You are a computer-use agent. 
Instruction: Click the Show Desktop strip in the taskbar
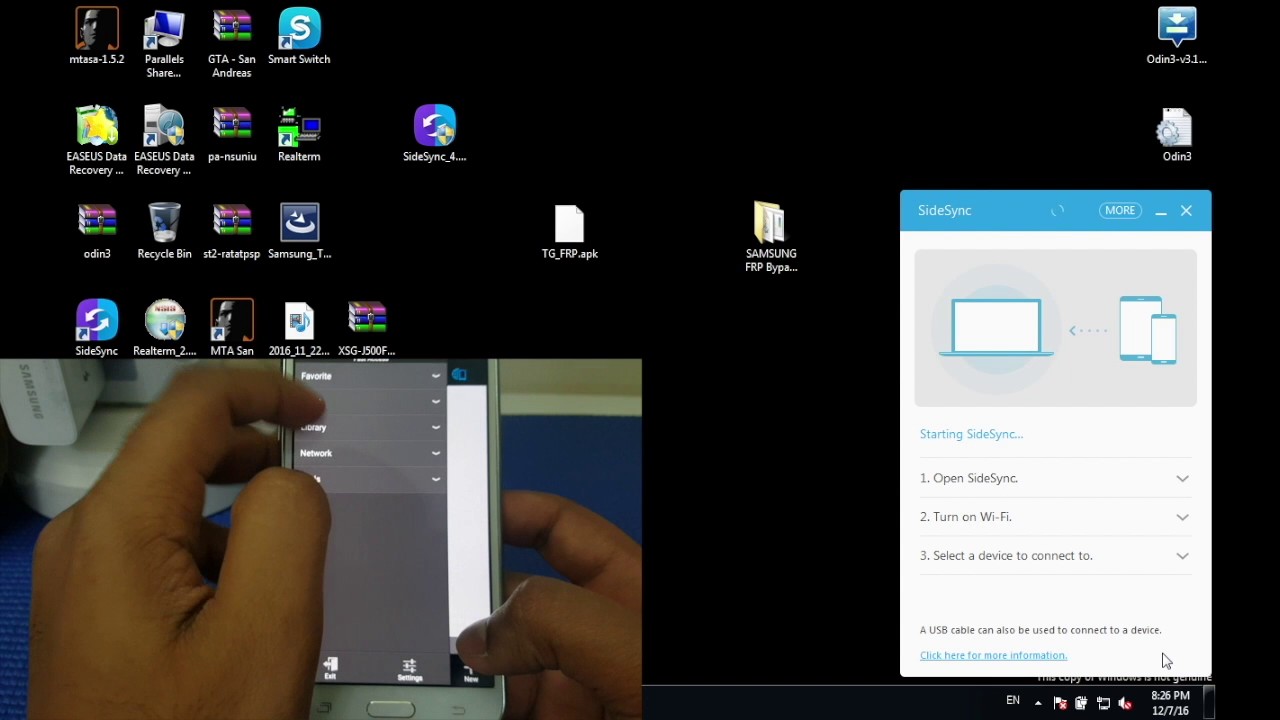pyautogui.click(x=1208, y=703)
